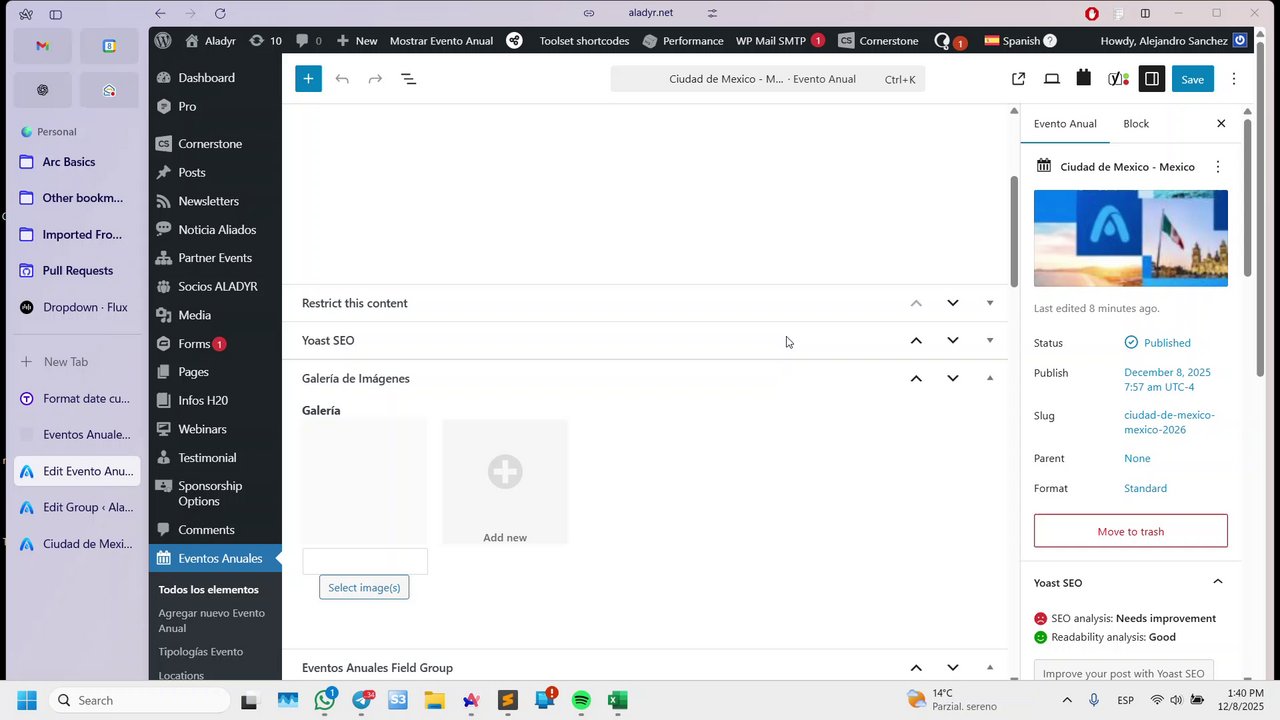Screen dimensions: 1280x720
Task: Move Restrict this content metabox down
Action: 952,303
